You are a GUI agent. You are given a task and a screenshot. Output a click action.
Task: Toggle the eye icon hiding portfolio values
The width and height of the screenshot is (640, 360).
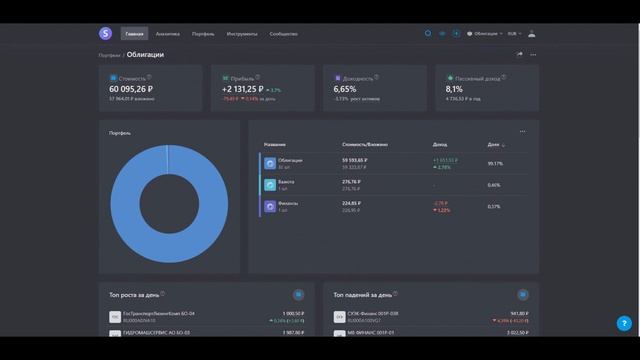click(x=442, y=33)
